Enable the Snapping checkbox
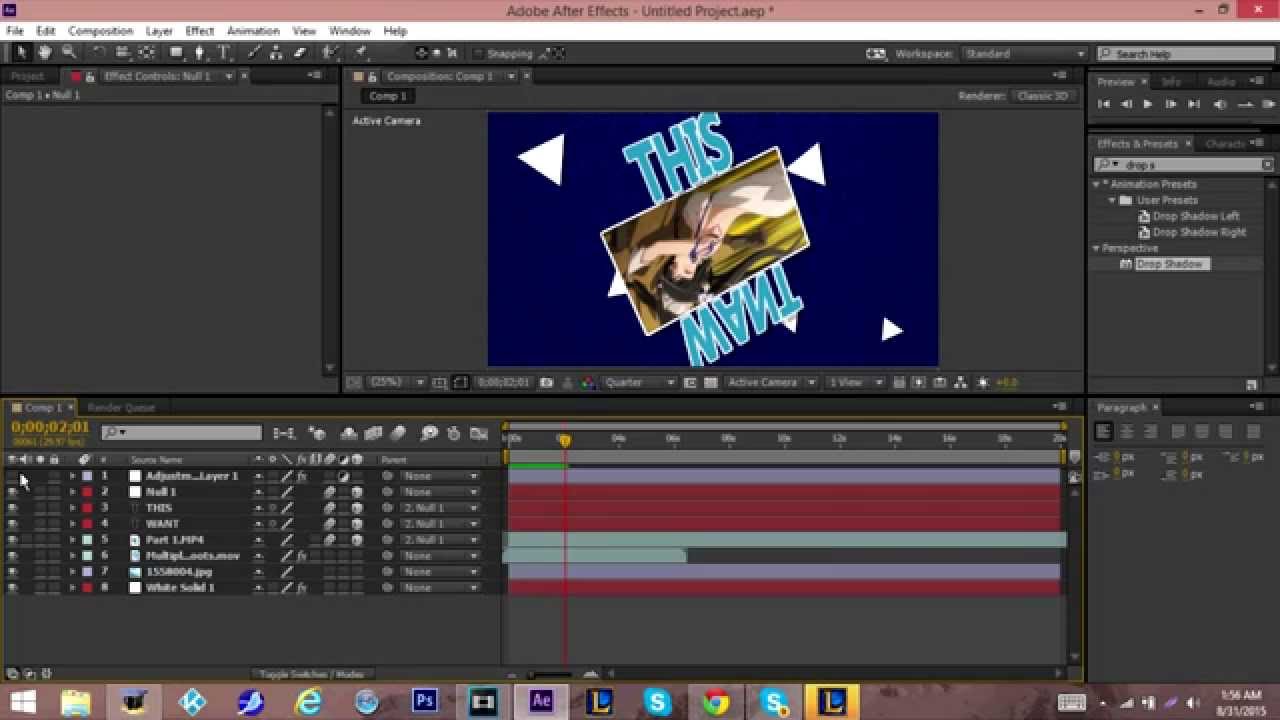This screenshot has width=1280, height=720. (x=478, y=53)
